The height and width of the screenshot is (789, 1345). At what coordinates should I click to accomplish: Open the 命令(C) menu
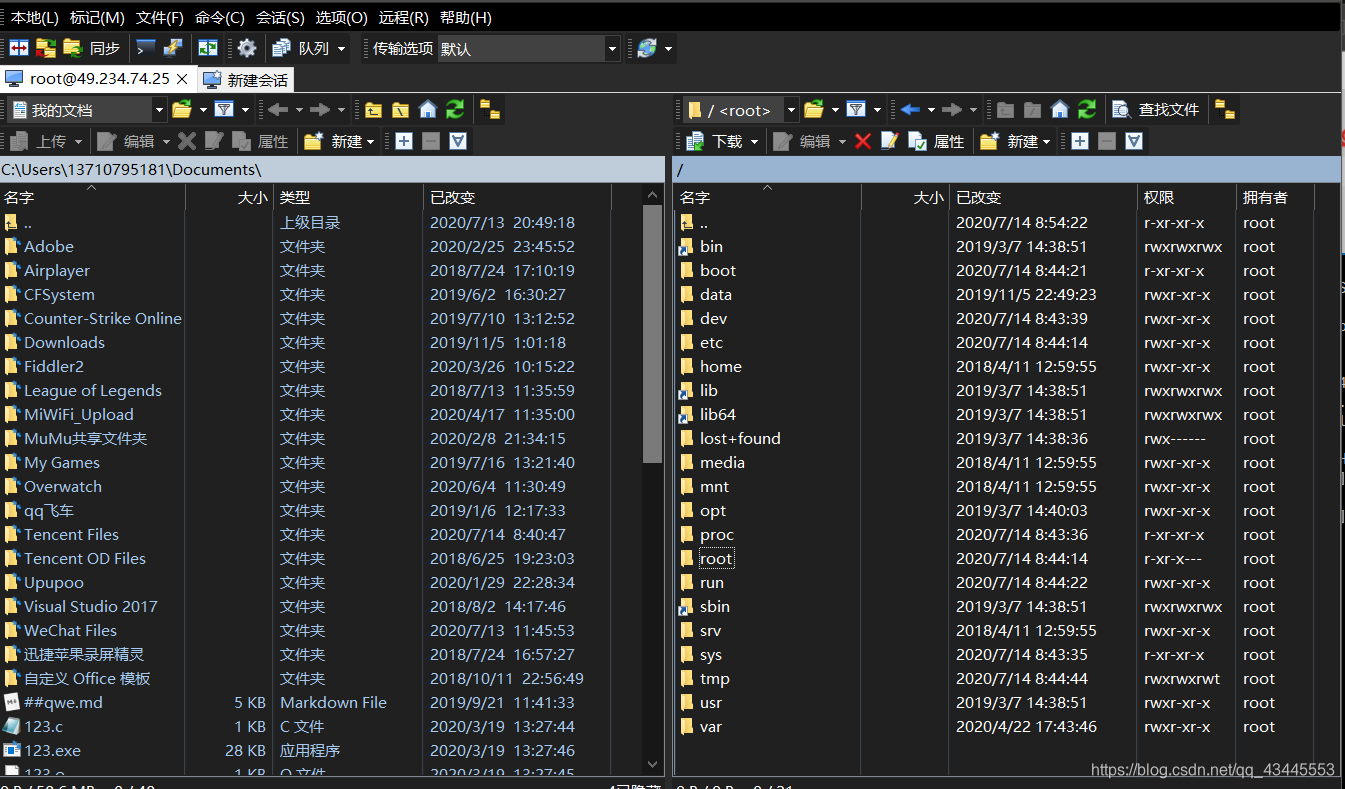(x=220, y=18)
